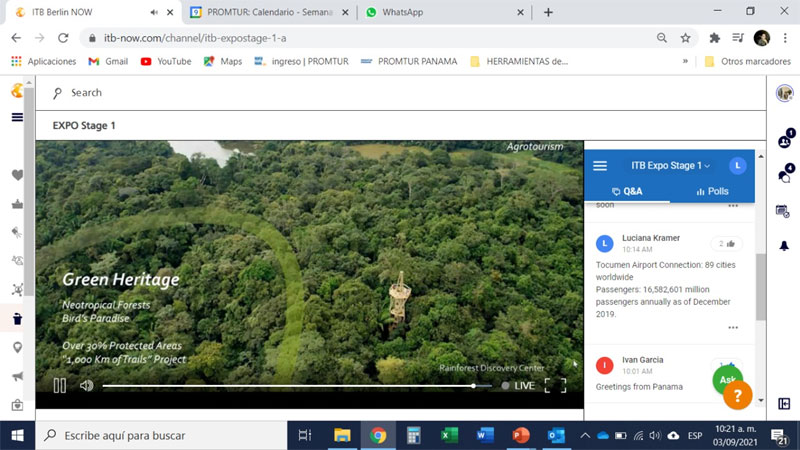This screenshot has width=800, height=450.
Task: Open the user avatar at top right of page
Action: (x=784, y=93)
